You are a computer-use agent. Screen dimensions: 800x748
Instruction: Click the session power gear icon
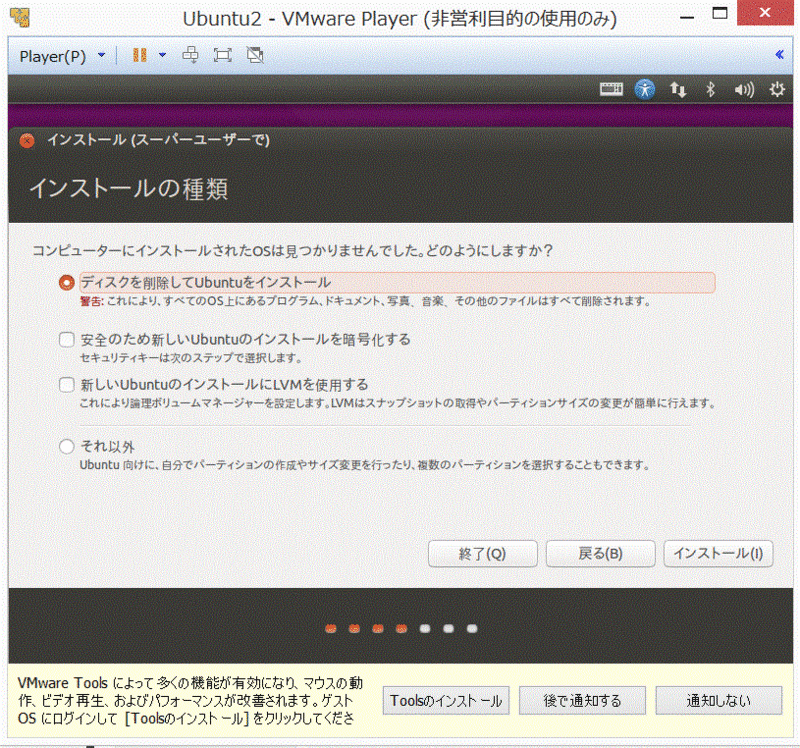[777, 90]
